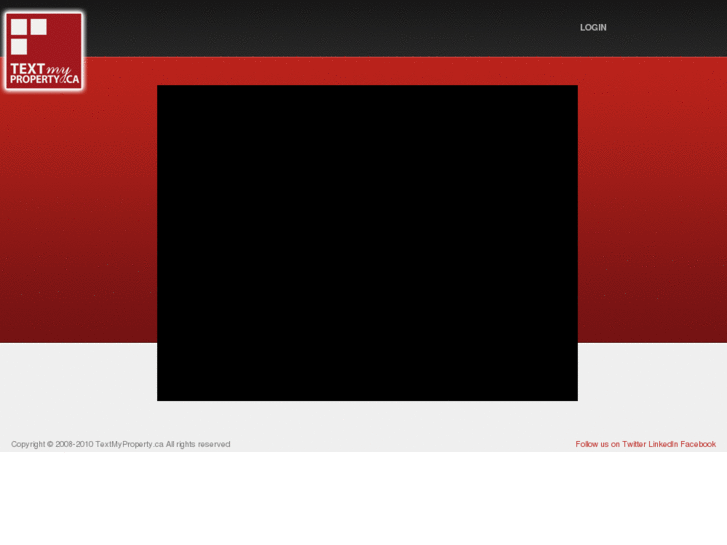This screenshot has height=545, width=727.
Task: Click "All rights reserved" footer text
Action: pos(198,444)
